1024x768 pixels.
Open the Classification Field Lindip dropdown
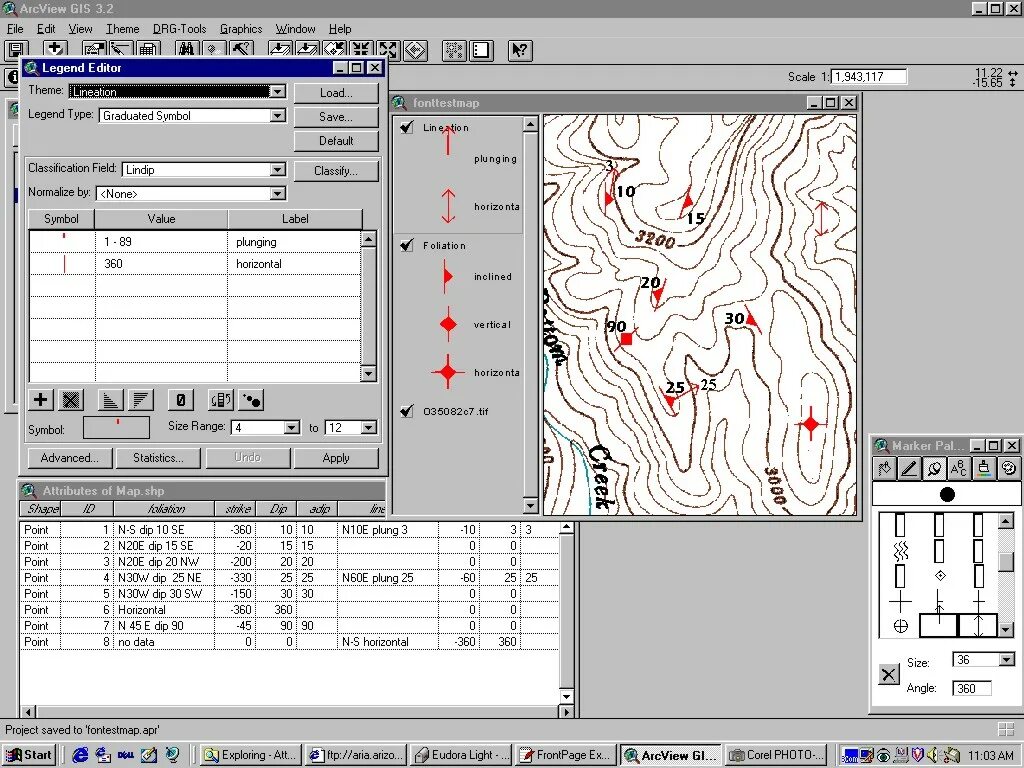point(278,170)
